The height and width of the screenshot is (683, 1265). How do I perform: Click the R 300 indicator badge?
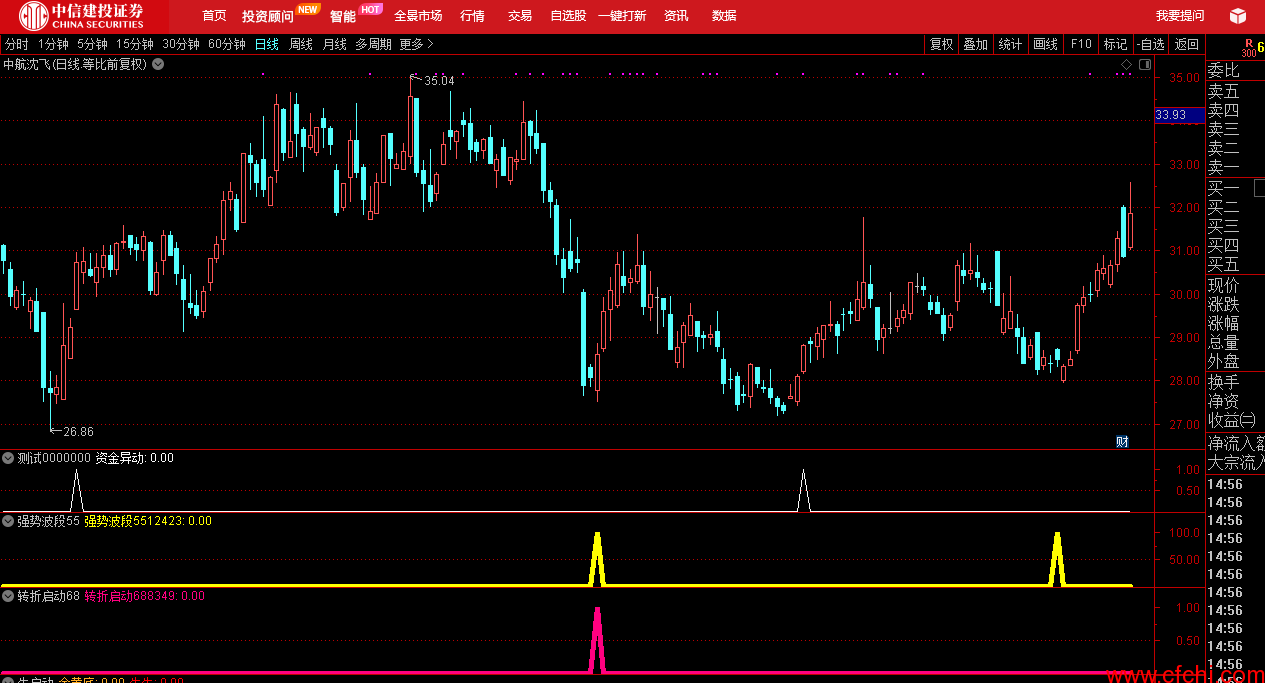pyautogui.click(x=1250, y=48)
